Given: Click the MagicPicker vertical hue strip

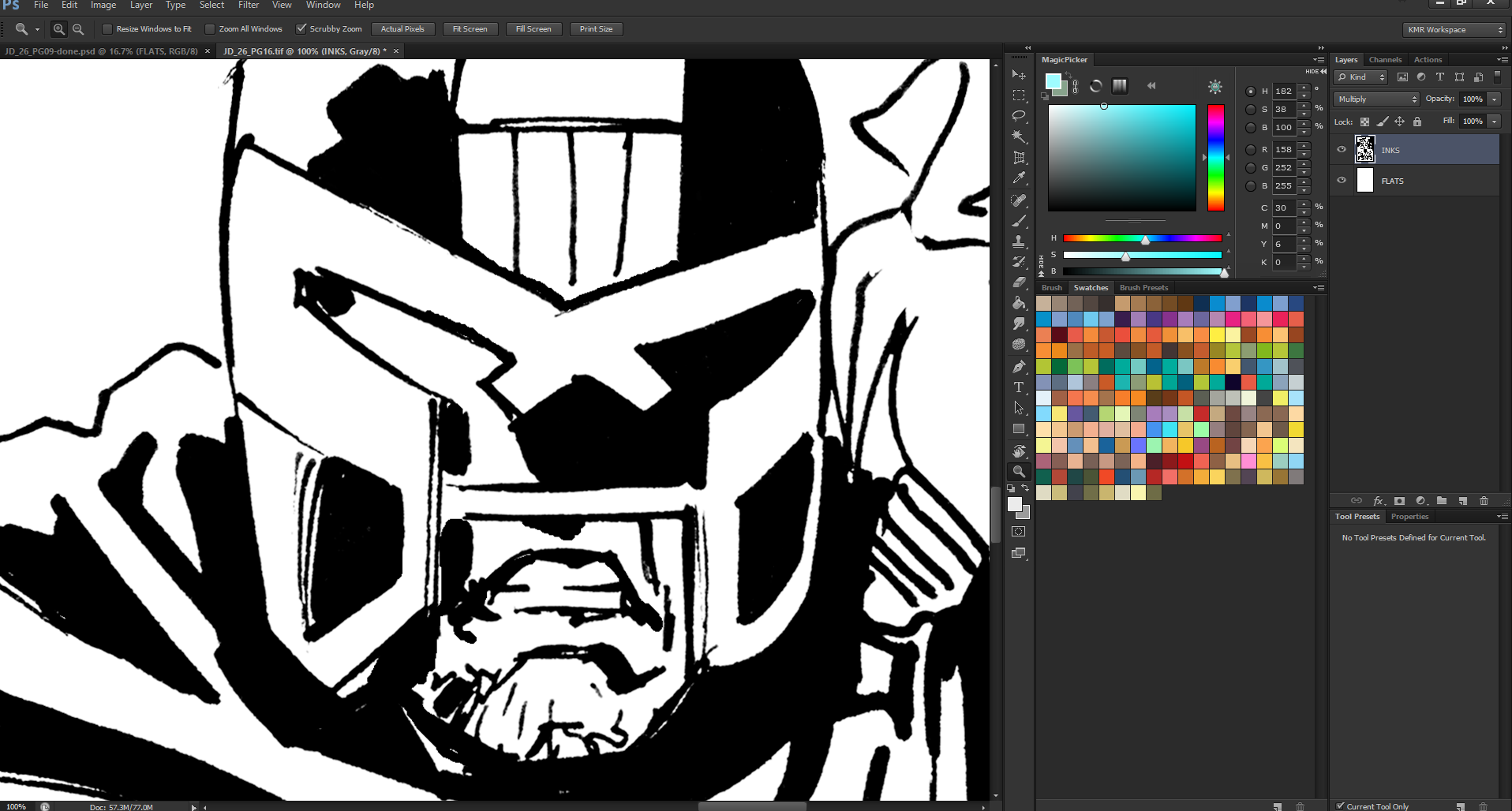Looking at the screenshot, I should click(x=1216, y=158).
